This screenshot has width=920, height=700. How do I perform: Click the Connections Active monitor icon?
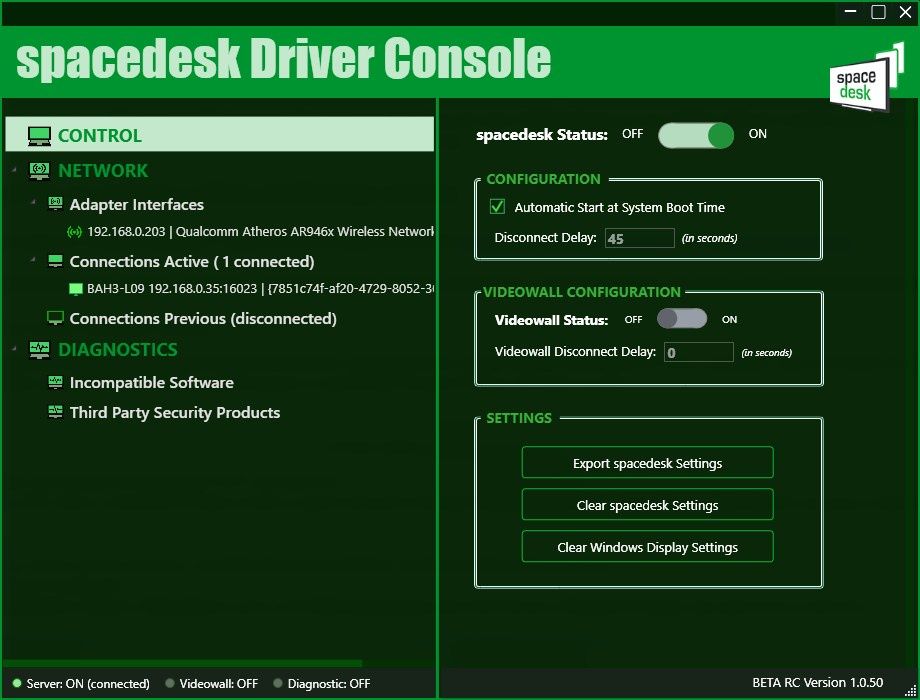55,261
